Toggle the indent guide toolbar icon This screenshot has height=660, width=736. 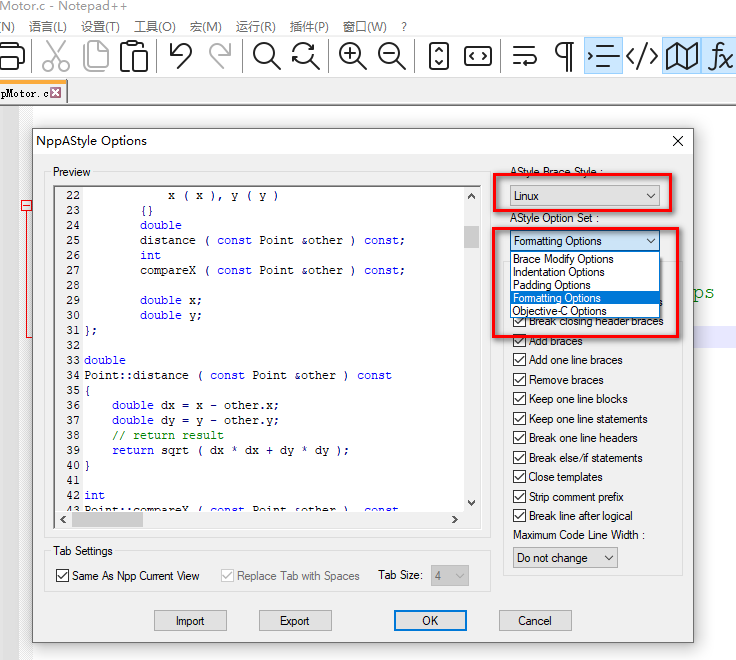(x=603, y=56)
